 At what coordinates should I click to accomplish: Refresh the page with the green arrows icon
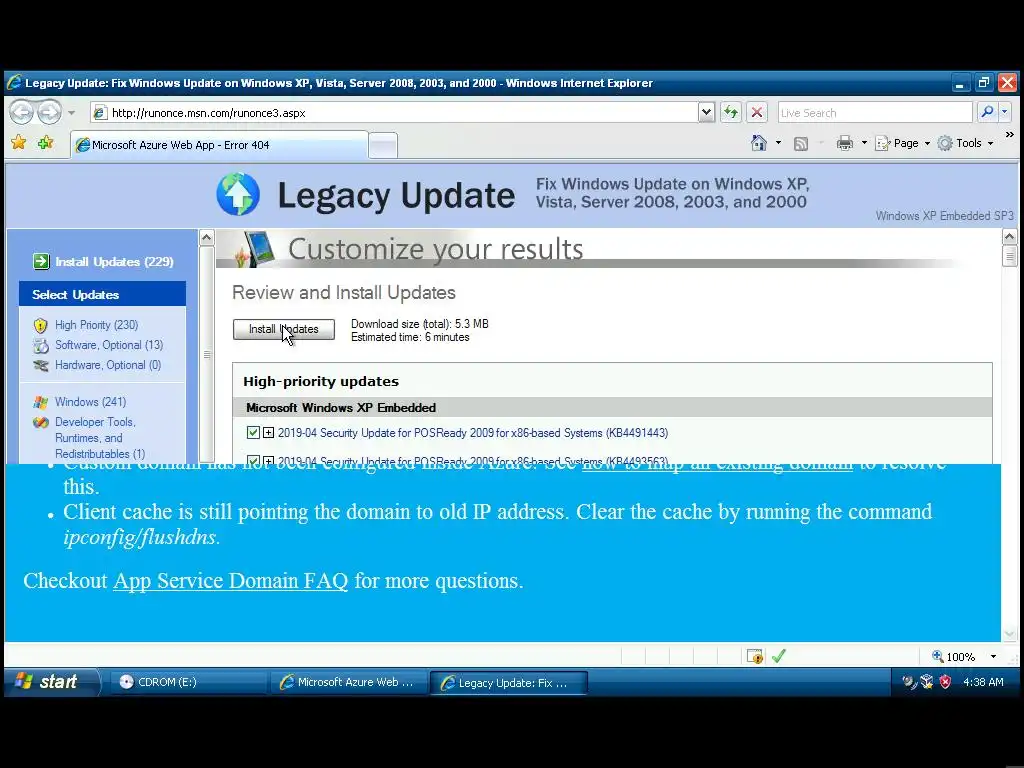[x=731, y=112]
